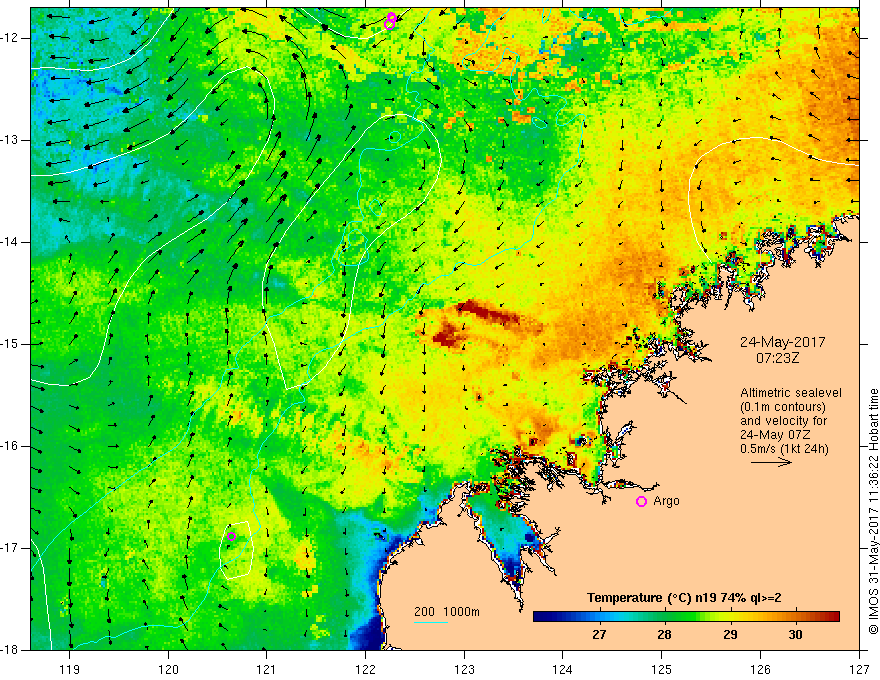This screenshot has width=880, height=680.
Task: Click the velocity scale reference arrow
Action: (771, 462)
